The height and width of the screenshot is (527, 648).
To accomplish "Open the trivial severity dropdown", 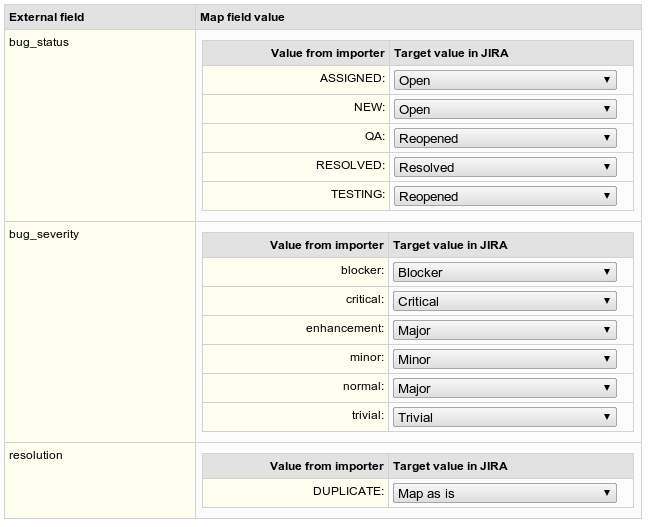I will 505,417.
